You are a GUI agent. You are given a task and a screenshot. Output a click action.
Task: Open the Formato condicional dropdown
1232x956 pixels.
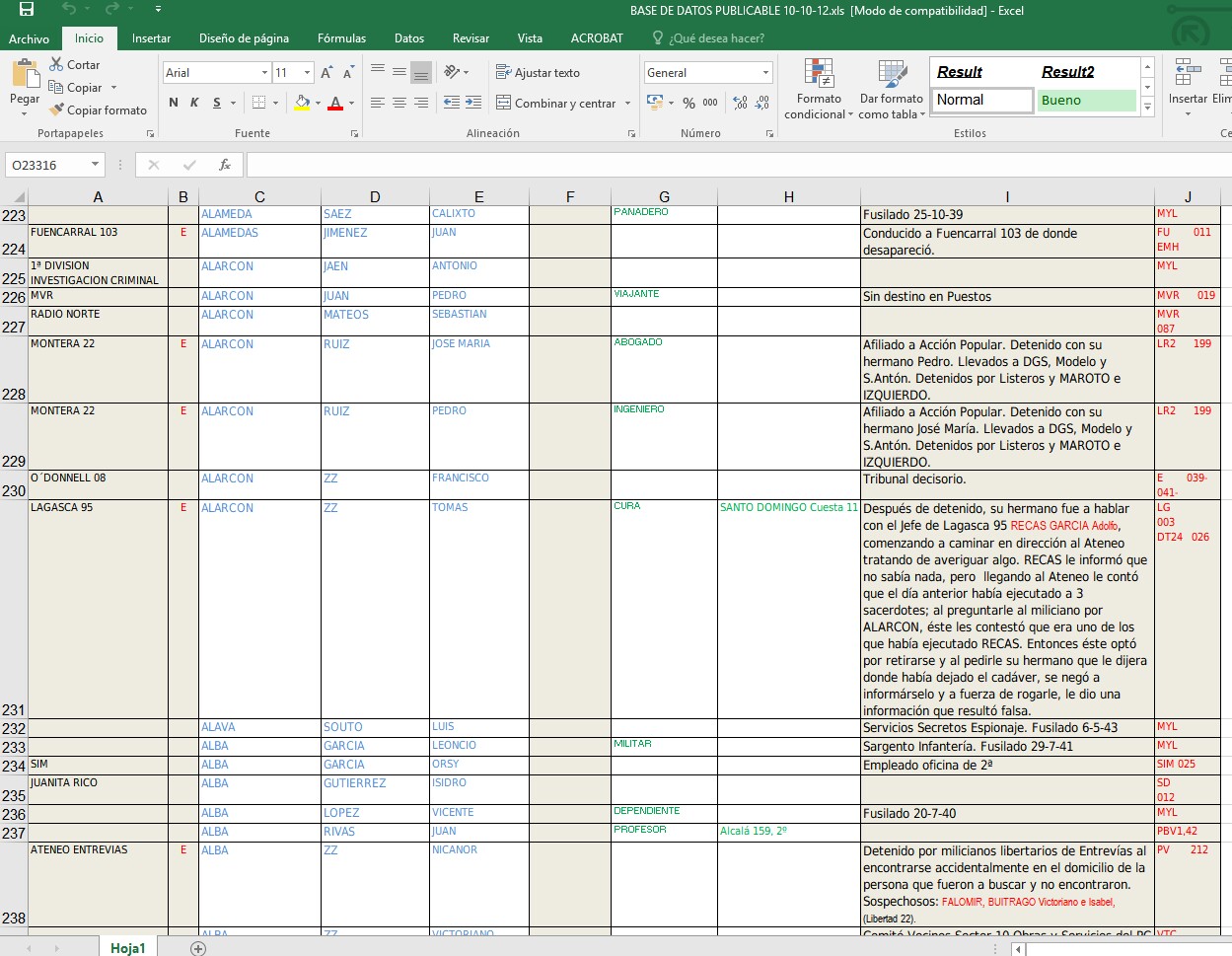point(819,91)
